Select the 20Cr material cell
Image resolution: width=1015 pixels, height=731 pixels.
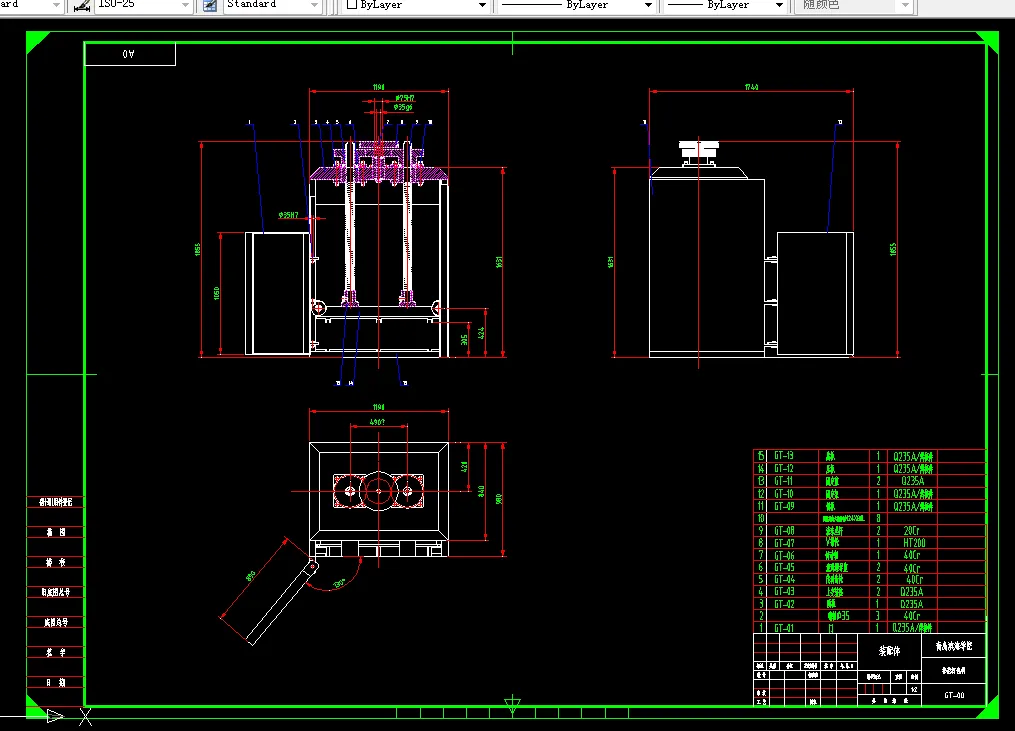click(x=911, y=531)
